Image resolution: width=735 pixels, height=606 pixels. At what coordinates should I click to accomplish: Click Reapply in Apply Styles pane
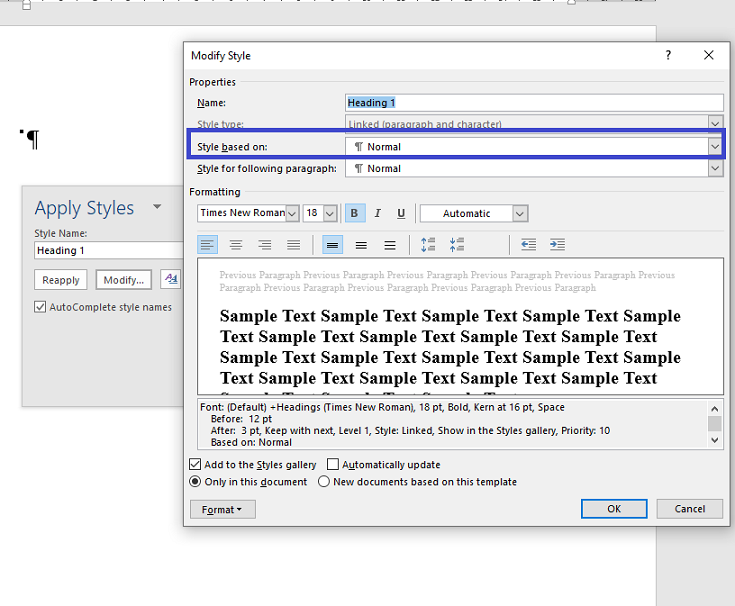pos(60,280)
